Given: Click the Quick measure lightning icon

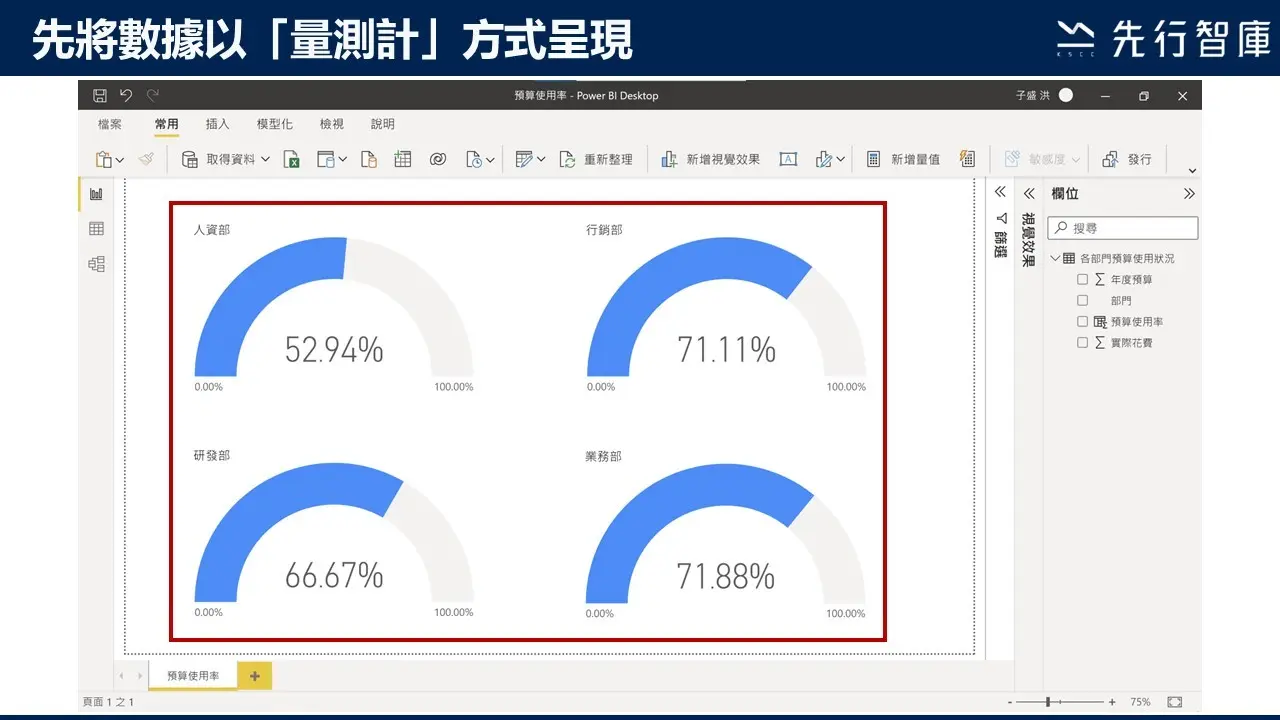Looking at the screenshot, I should tap(967, 159).
